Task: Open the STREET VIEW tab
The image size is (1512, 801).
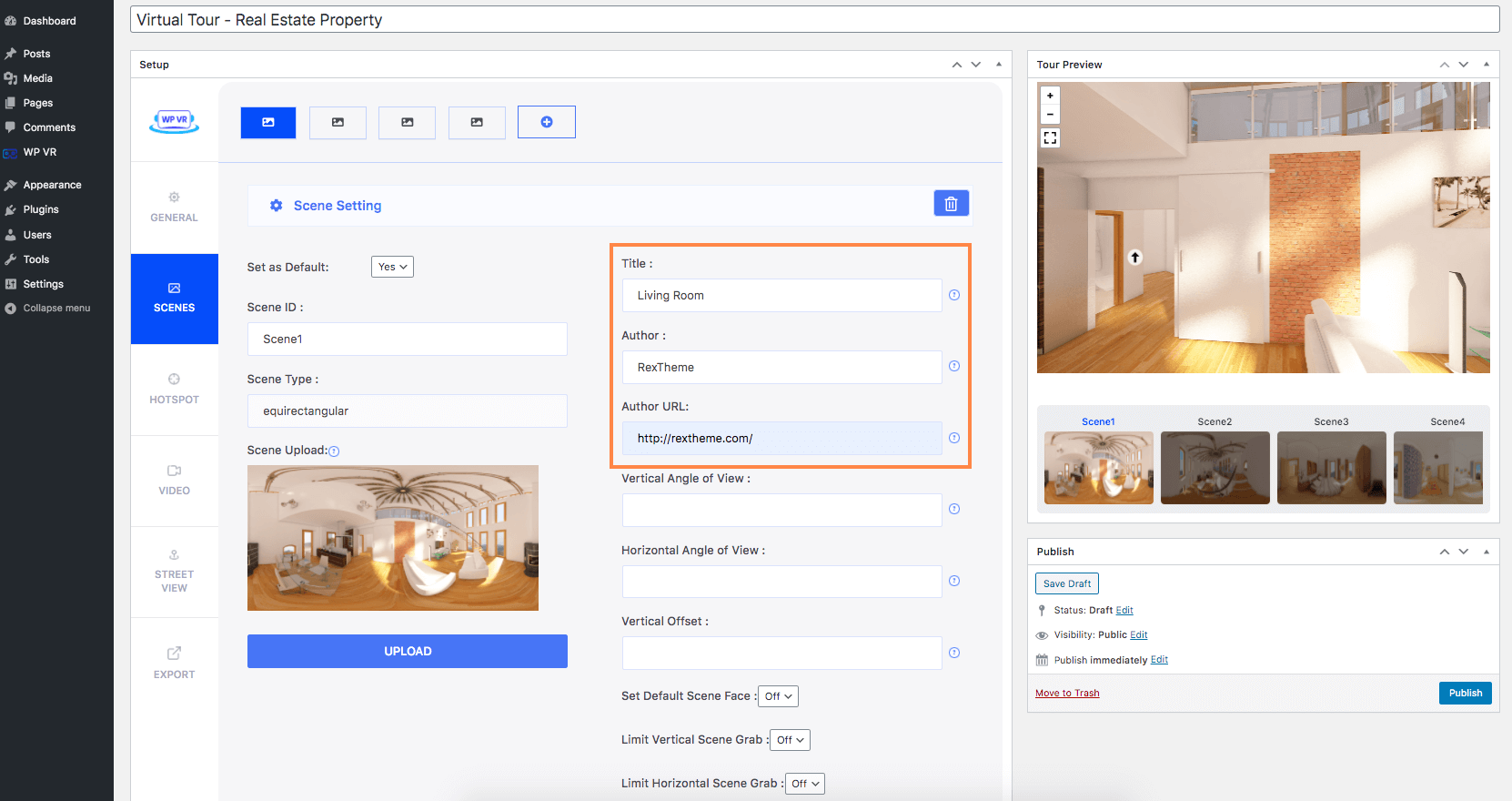Action: coord(174,572)
